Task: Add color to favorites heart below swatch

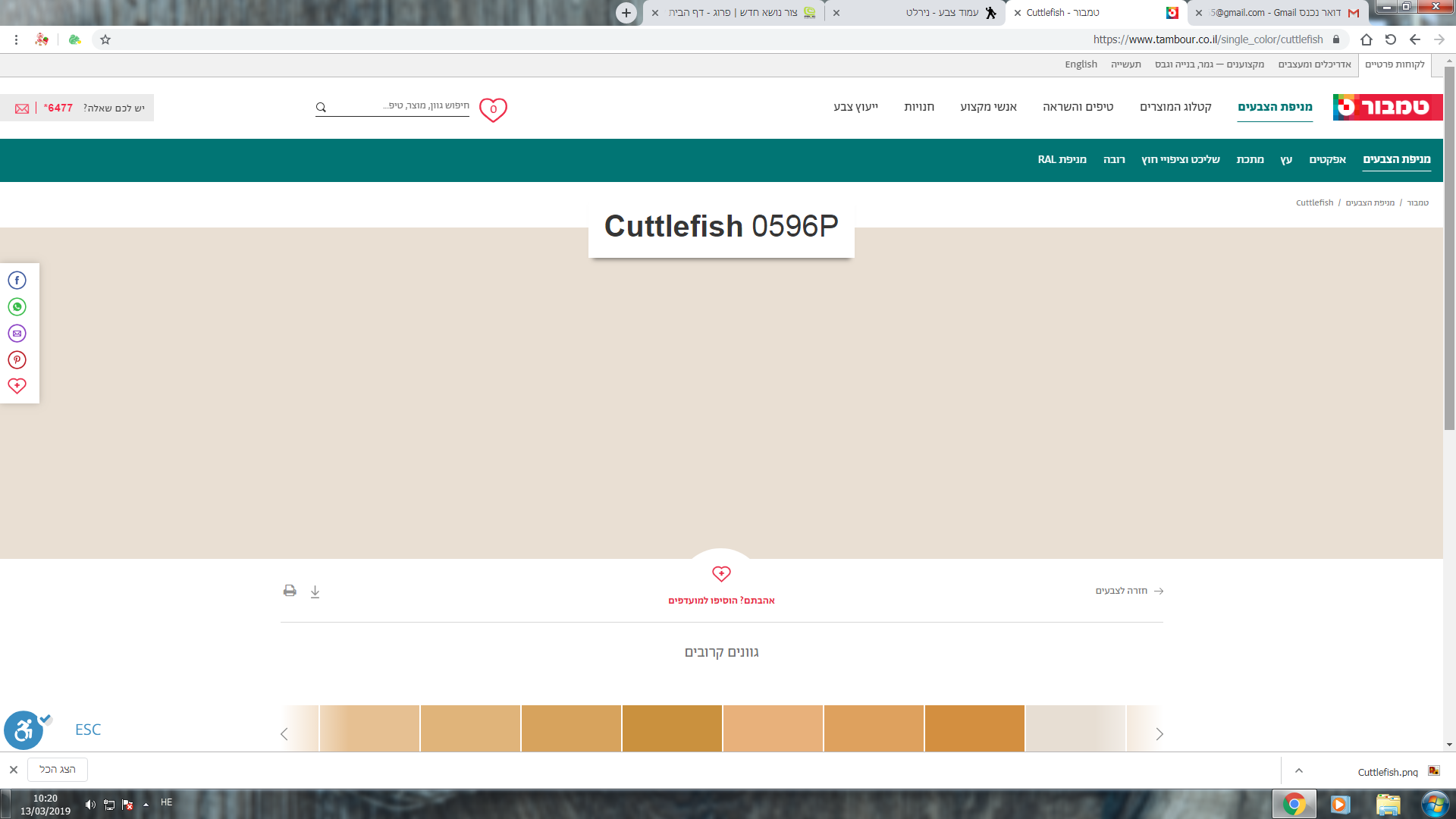Action: 721,574
